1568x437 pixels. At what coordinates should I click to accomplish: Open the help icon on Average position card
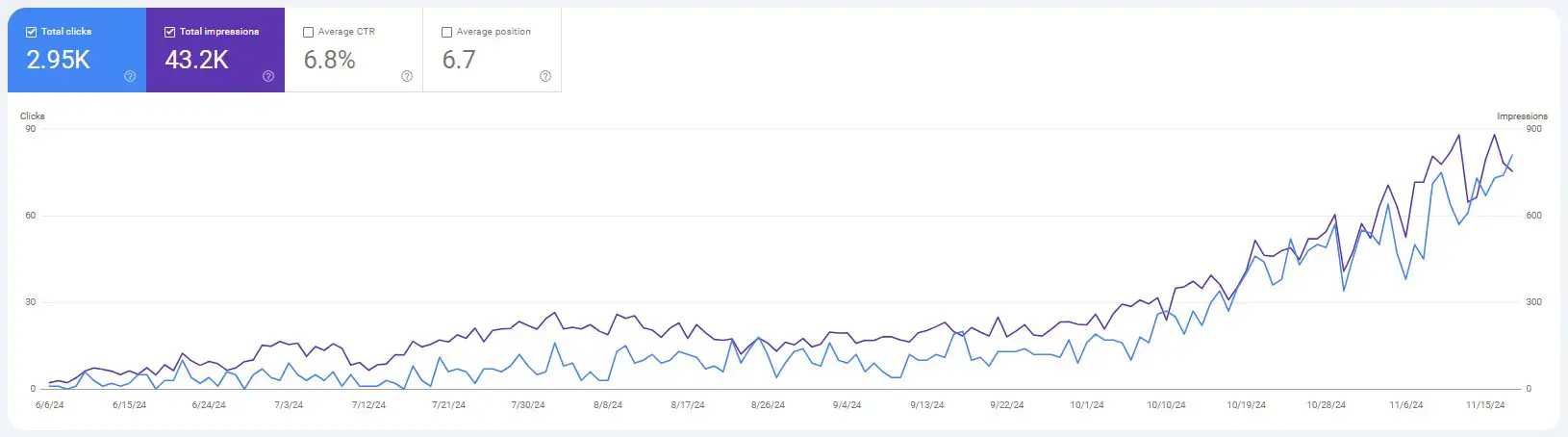(x=545, y=76)
